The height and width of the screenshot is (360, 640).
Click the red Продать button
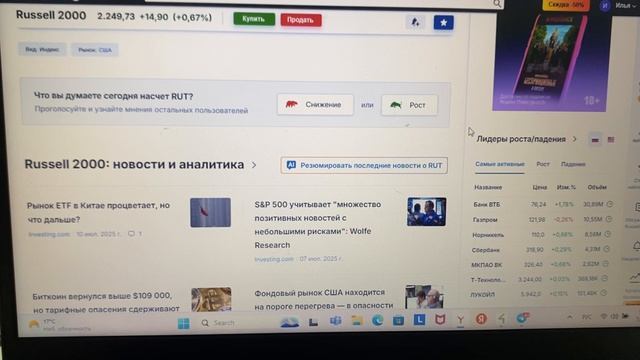pyautogui.click(x=301, y=20)
